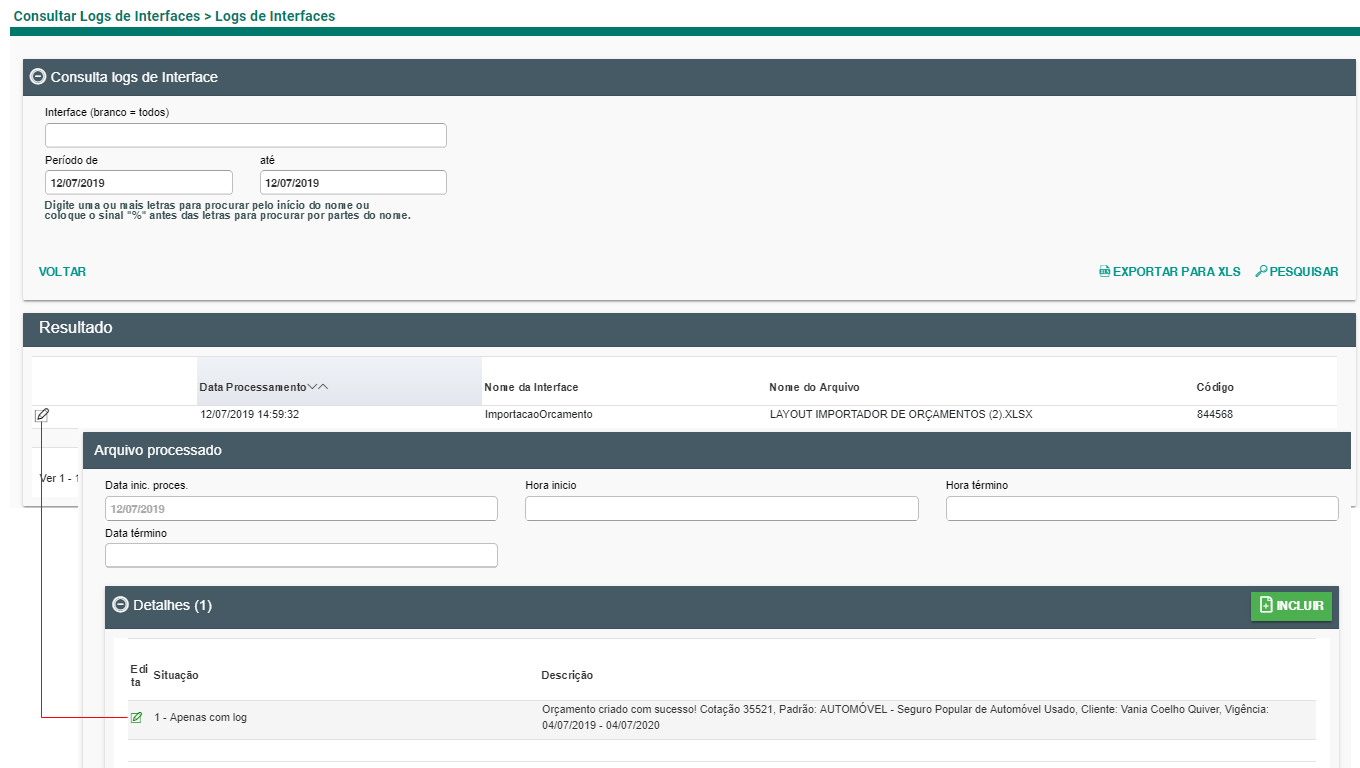Click green edit icon for Apenas com log

point(137,718)
